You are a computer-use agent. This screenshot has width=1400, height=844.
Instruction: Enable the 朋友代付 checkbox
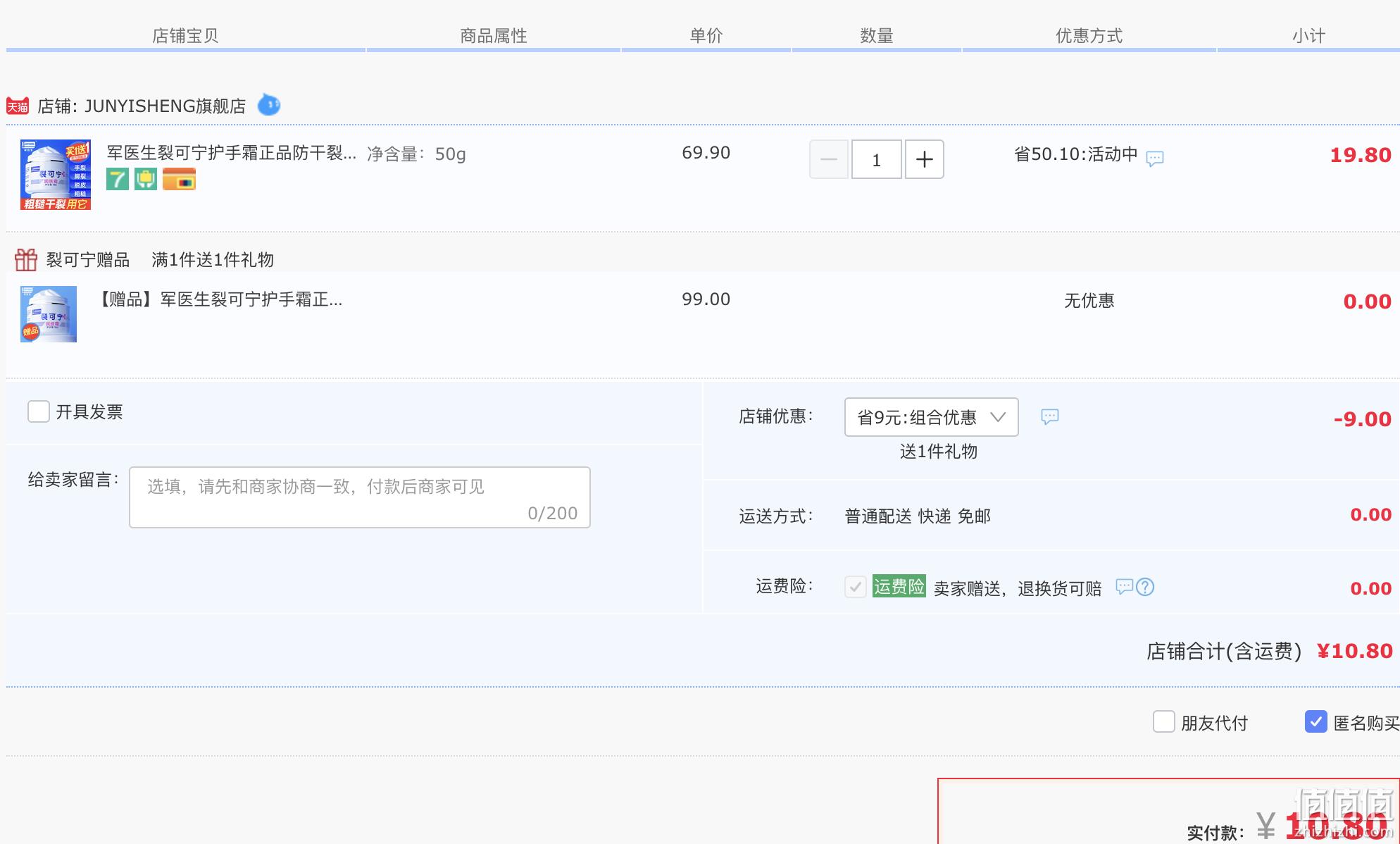(1164, 721)
